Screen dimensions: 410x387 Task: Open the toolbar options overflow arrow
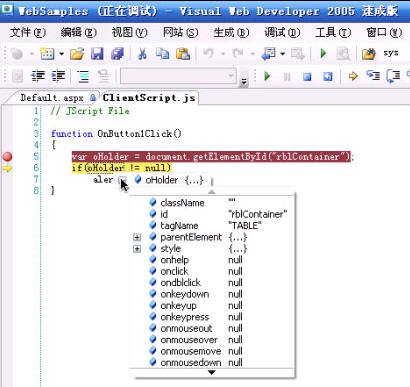[244, 81]
